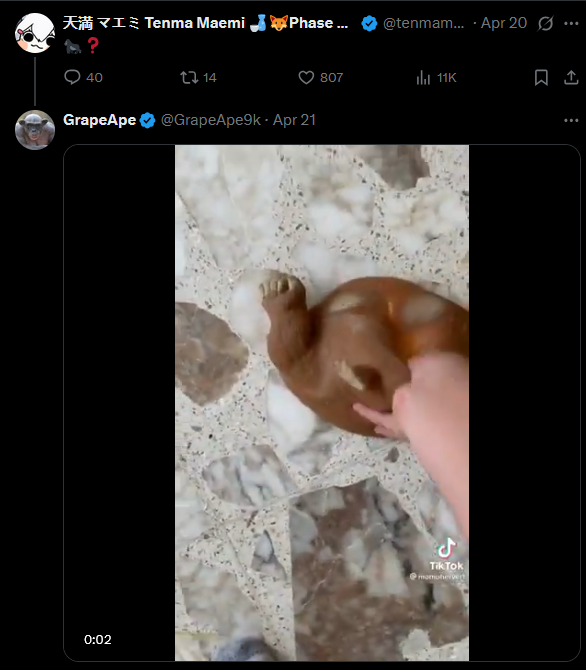Click the Grok icon beside Apr 20
The width and height of the screenshot is (586, 670).
tap(545, 23)
